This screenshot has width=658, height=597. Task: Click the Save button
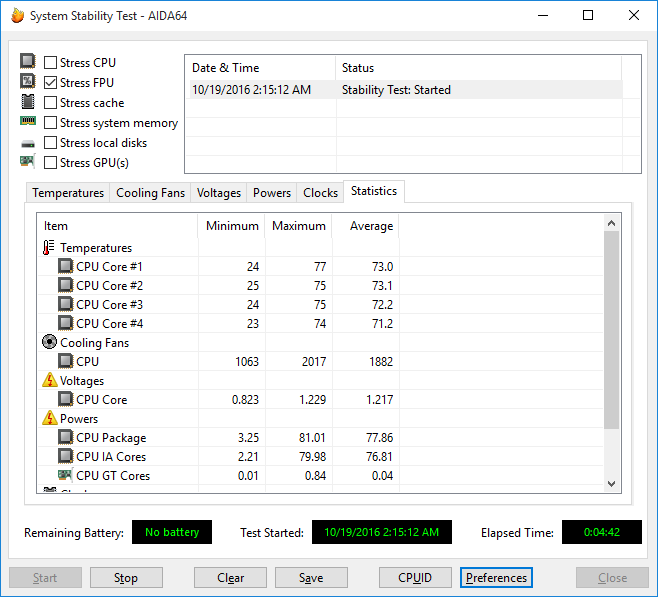[x=311, y=578]
